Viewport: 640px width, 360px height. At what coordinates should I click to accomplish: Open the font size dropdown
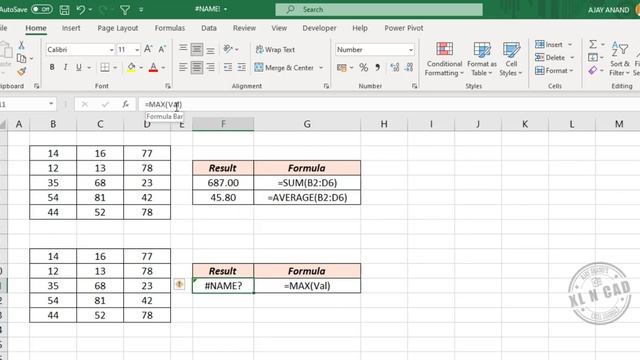point(137,50)
